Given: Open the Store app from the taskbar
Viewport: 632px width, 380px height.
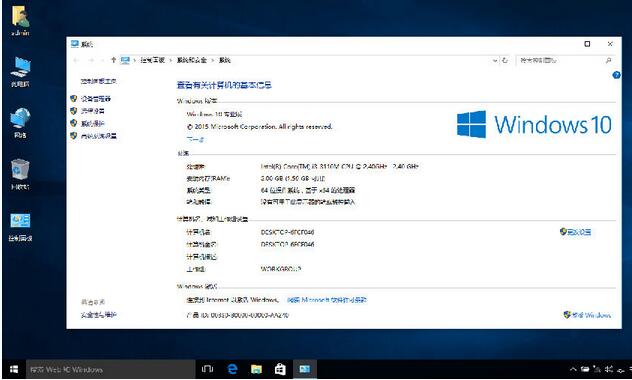Looking at the screenshot, I should (280, 369).
